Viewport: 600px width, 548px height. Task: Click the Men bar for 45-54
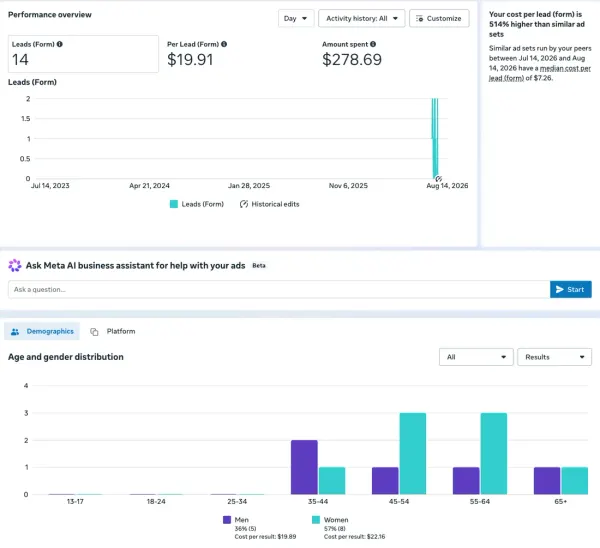point(385,481)
